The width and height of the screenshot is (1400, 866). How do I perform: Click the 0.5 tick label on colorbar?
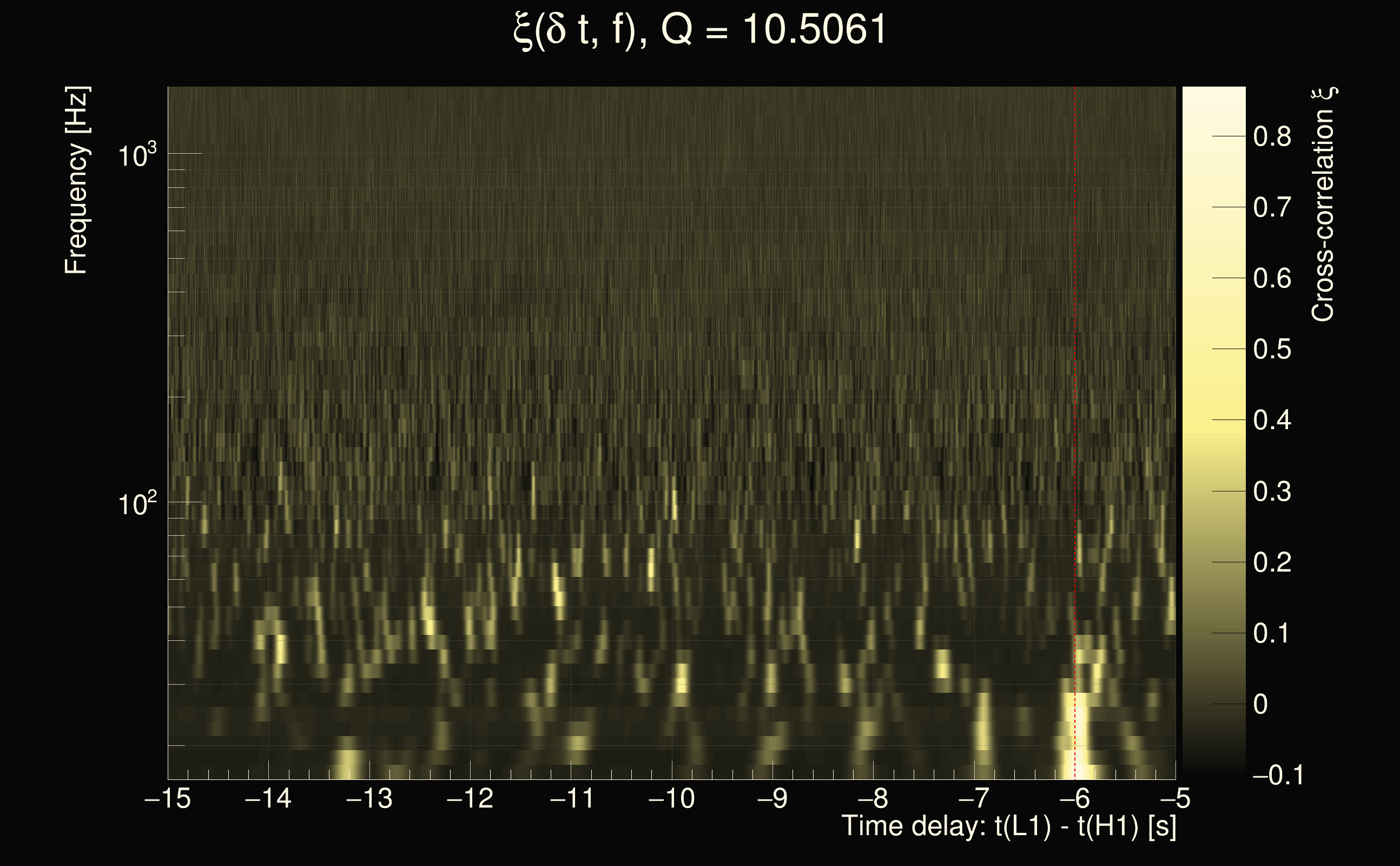click(1272, 350)
